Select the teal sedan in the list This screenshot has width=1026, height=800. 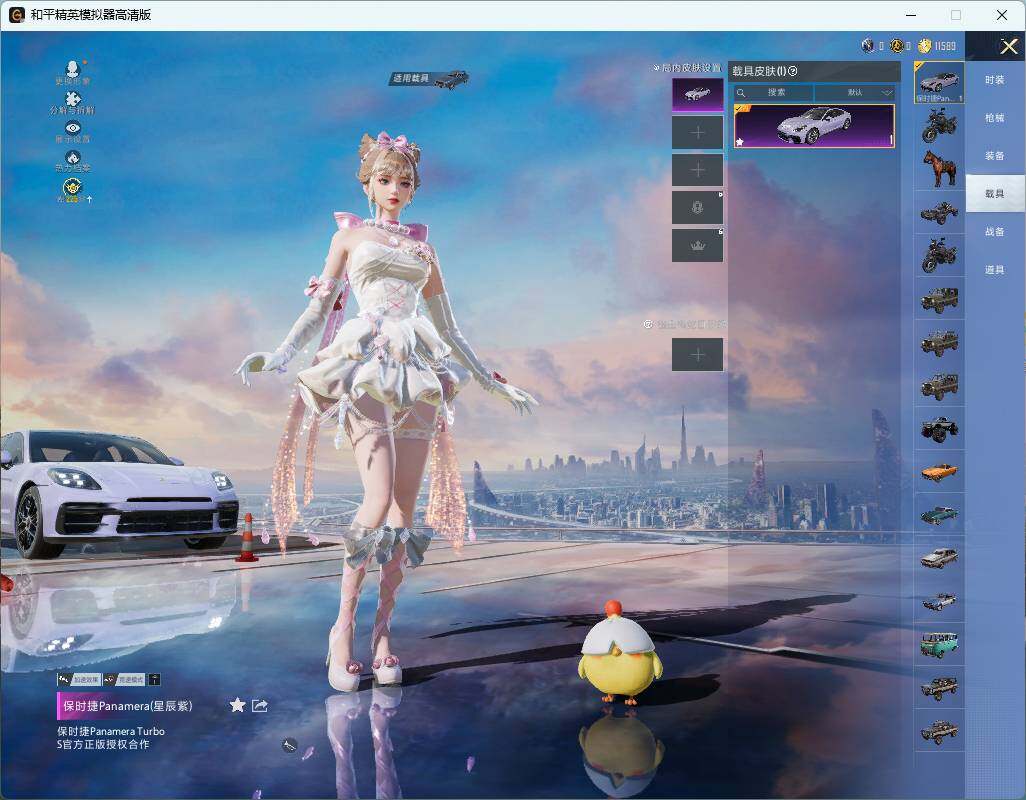(x=939, y=515)
